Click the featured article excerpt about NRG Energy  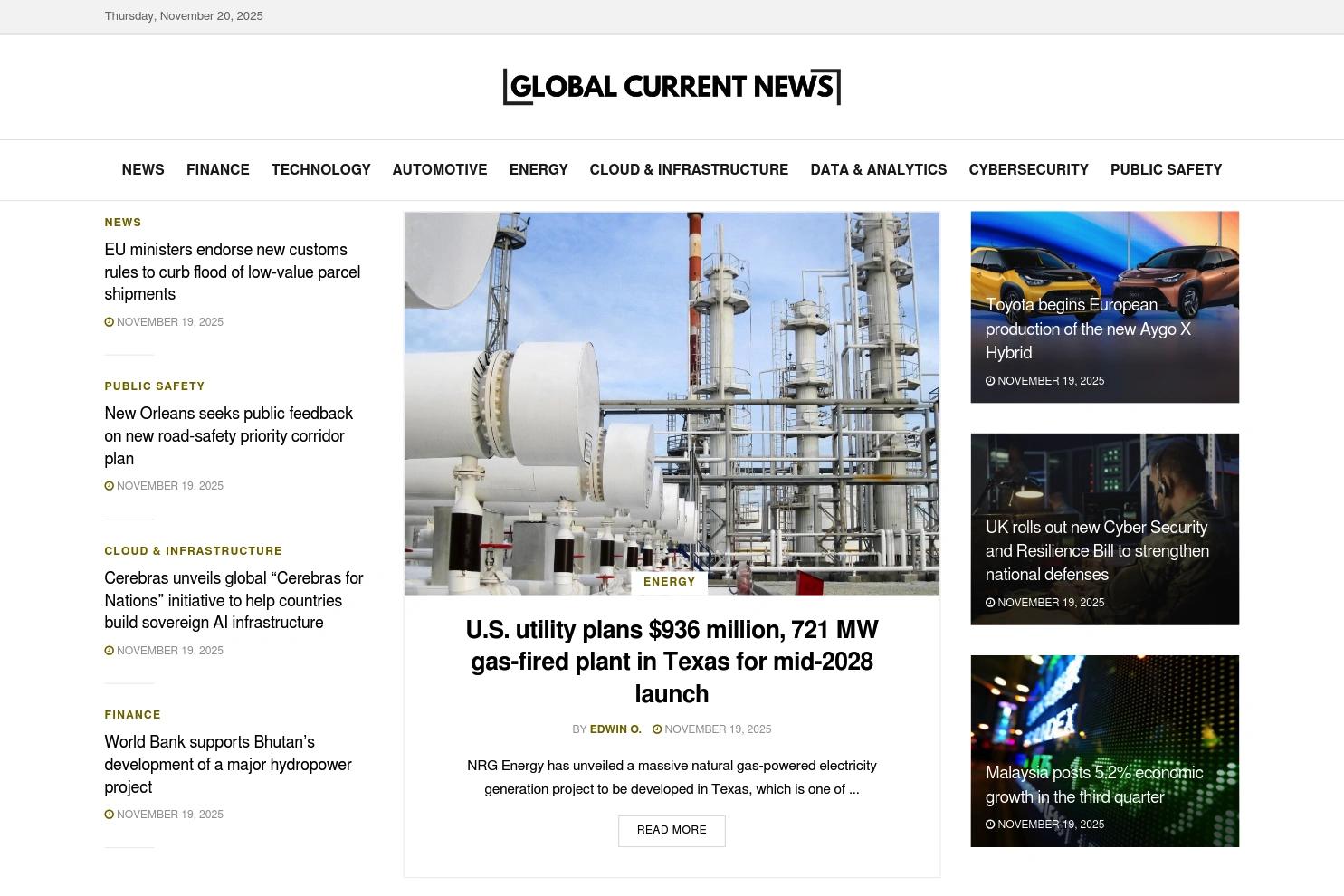672,777
